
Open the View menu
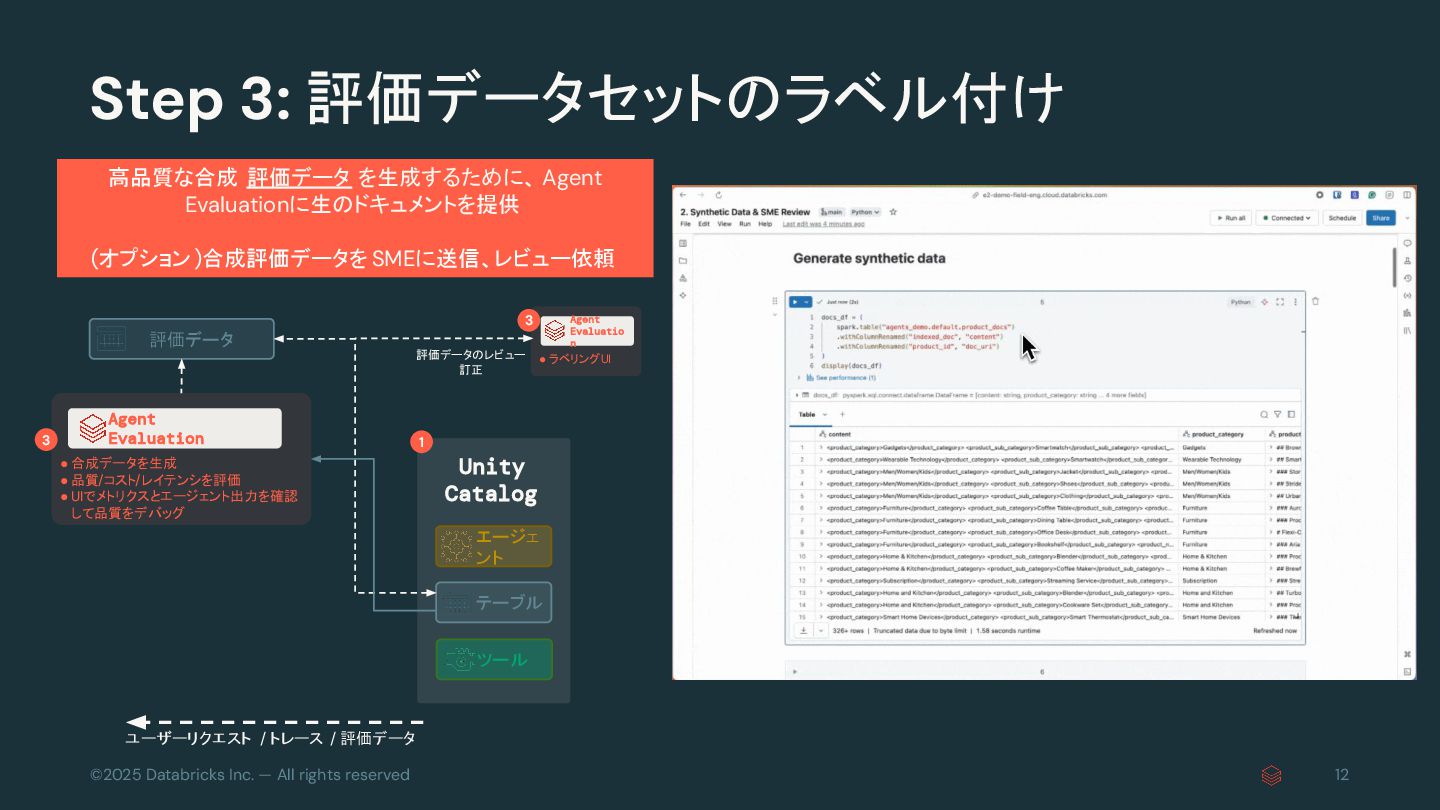(724, 224)
